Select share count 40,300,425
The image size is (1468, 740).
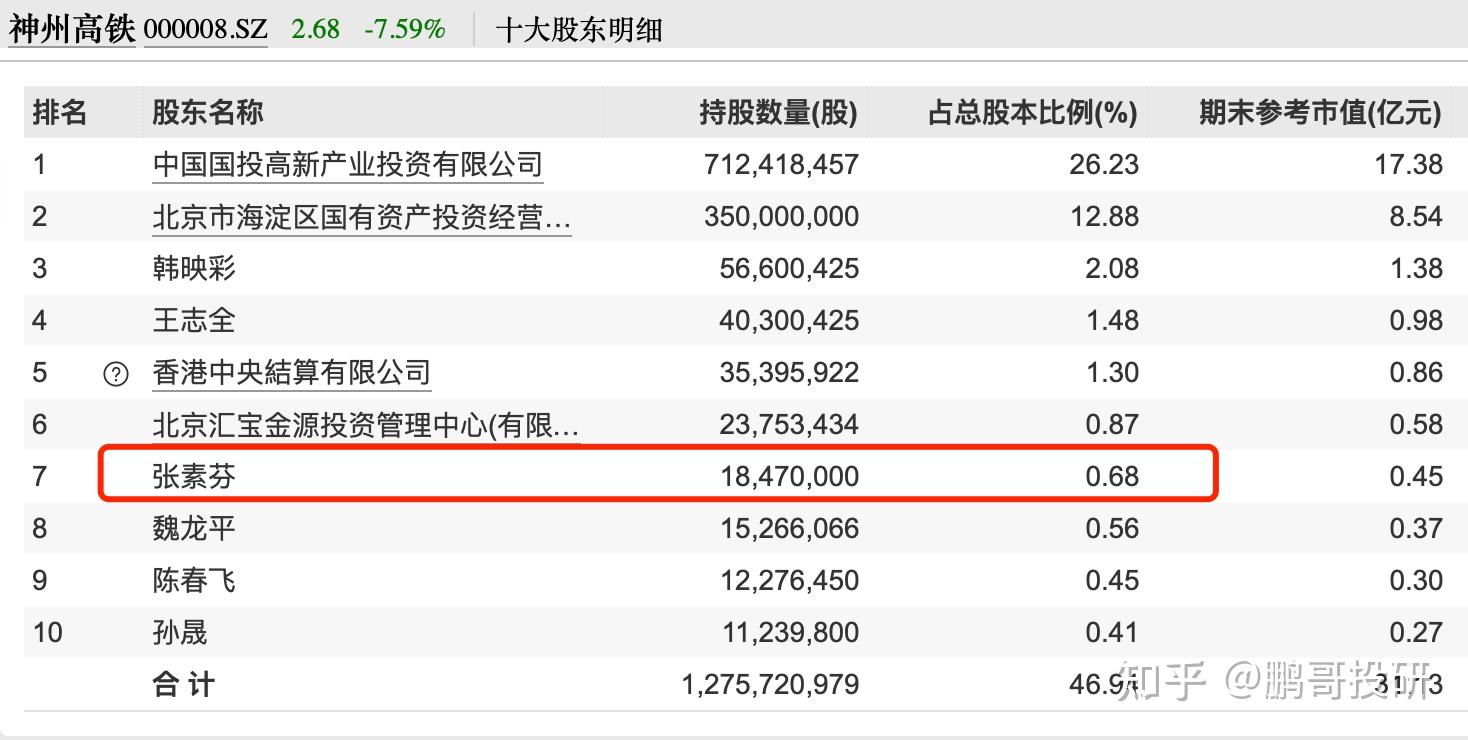click(x=789, y=320)
